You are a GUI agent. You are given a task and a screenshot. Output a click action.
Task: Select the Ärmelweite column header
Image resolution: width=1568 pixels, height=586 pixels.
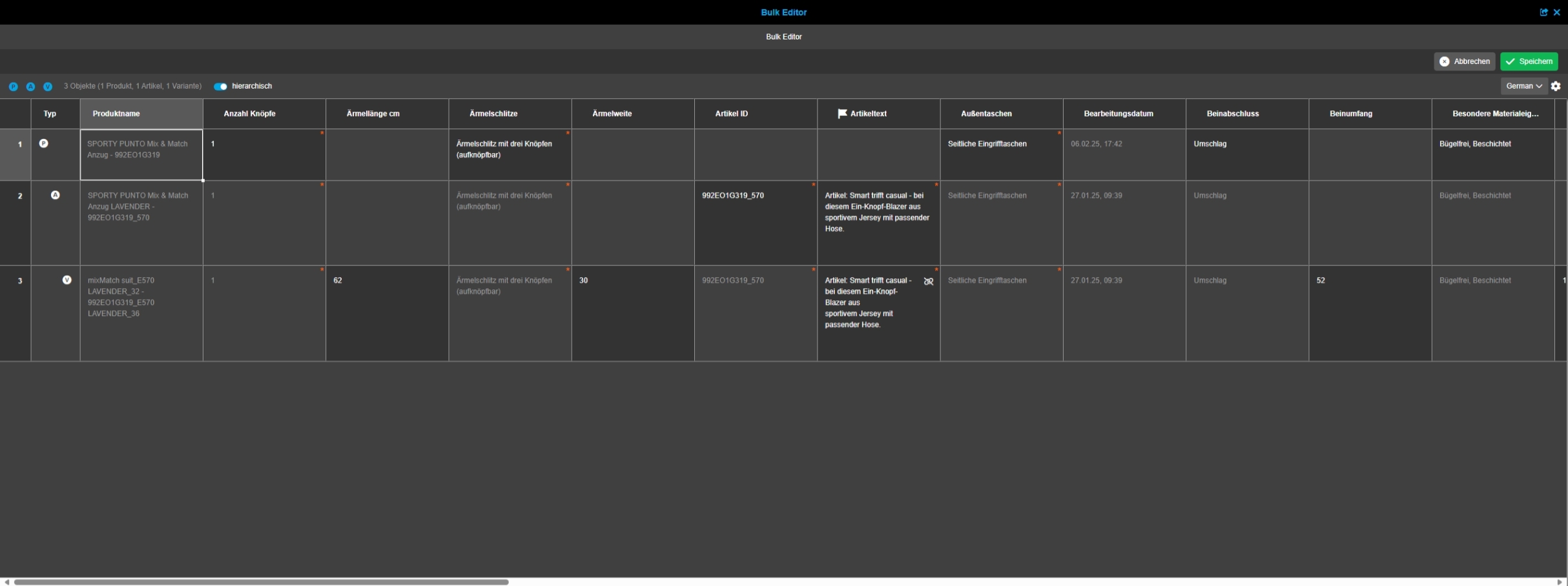coord(633,114)
